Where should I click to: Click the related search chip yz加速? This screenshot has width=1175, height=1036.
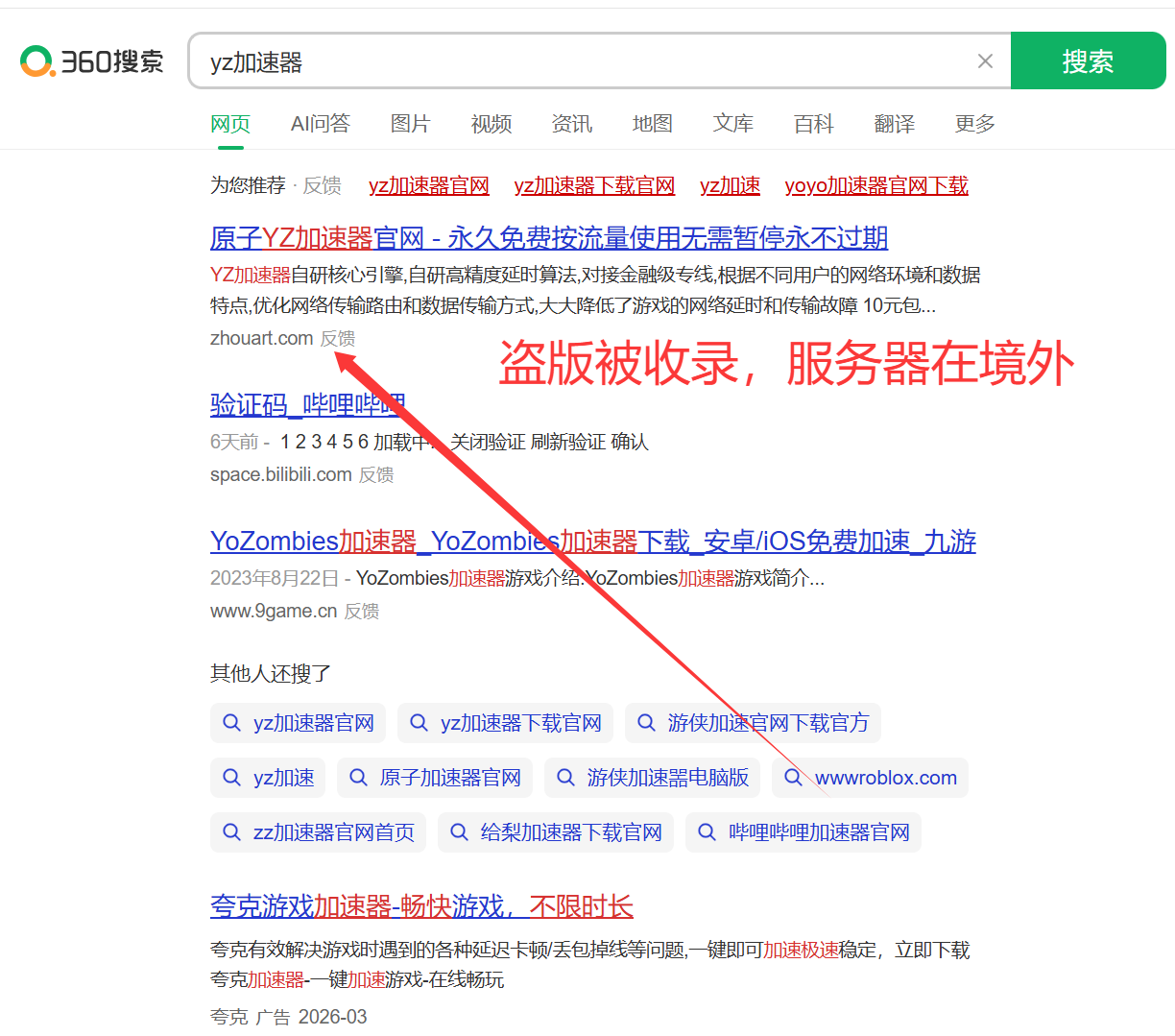[268, 778]
